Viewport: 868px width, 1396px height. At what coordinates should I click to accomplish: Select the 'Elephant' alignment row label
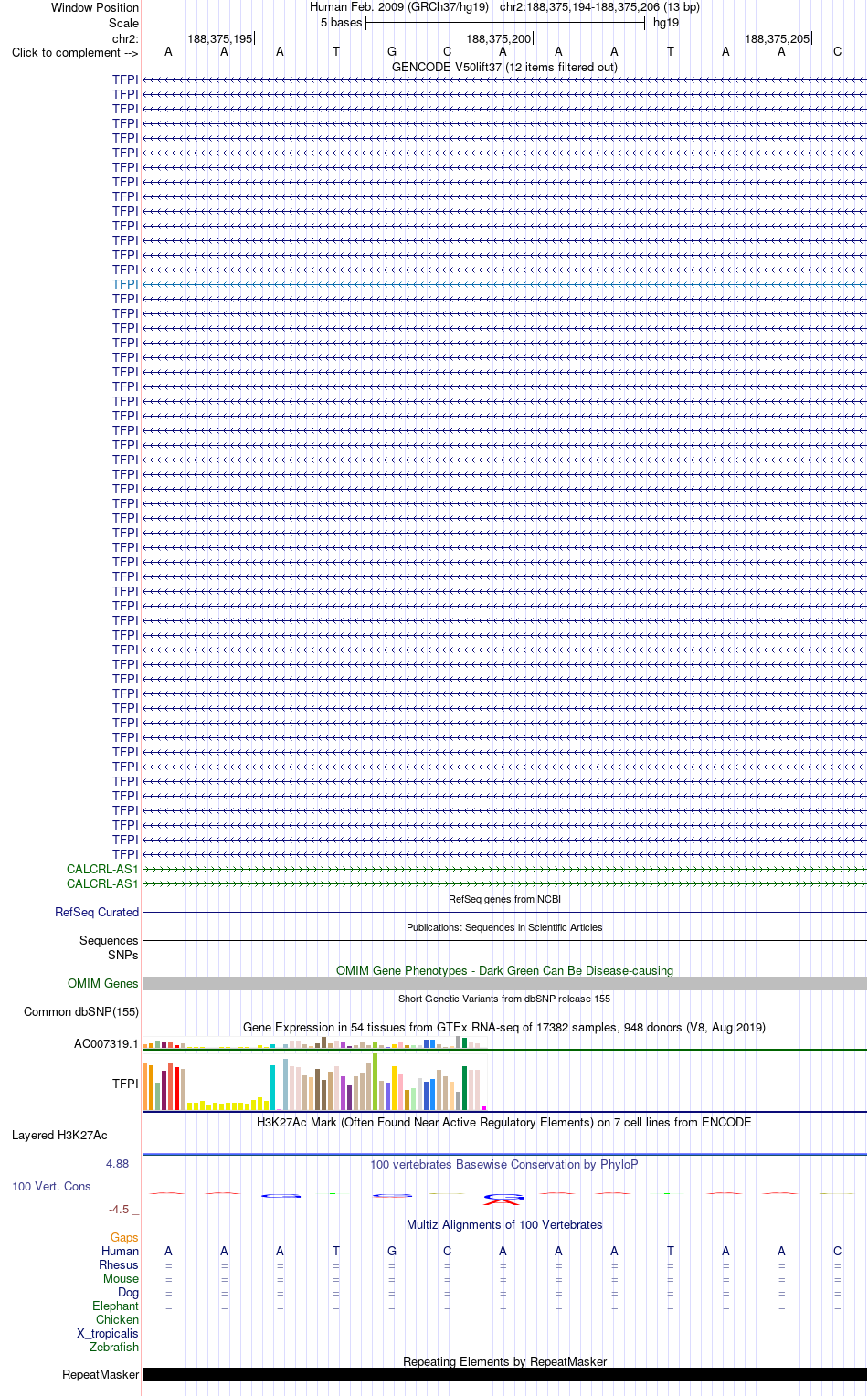pyautogui.click(x=115, y=1306)
